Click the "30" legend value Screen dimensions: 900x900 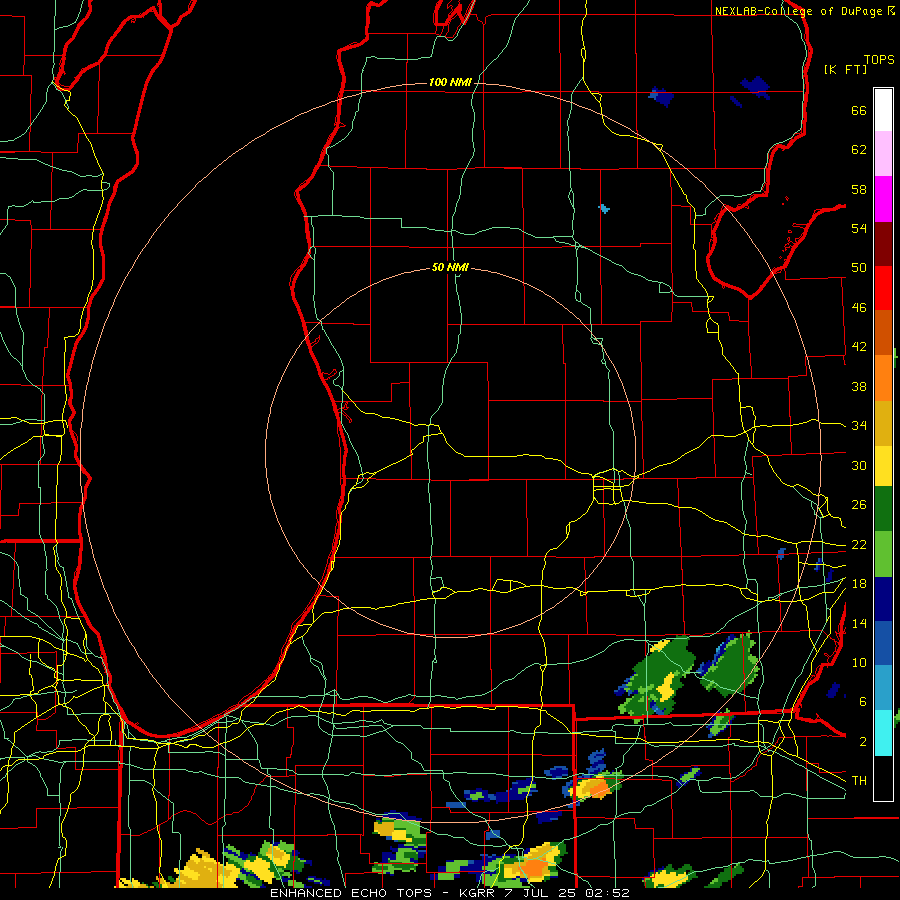859,465
